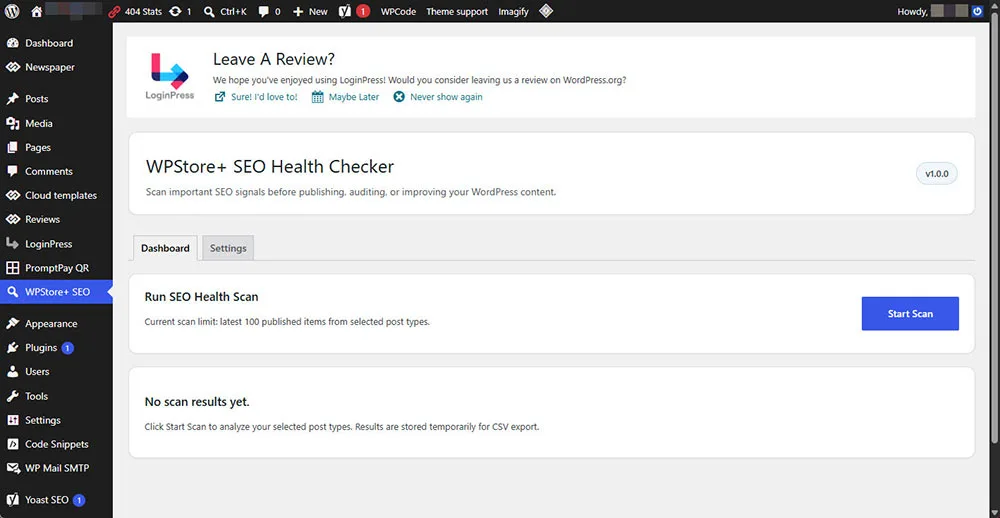
Task: Click 'WPStore+ SEO Health Checker' title
Action: pyautogui.click(x=270, y=166)
